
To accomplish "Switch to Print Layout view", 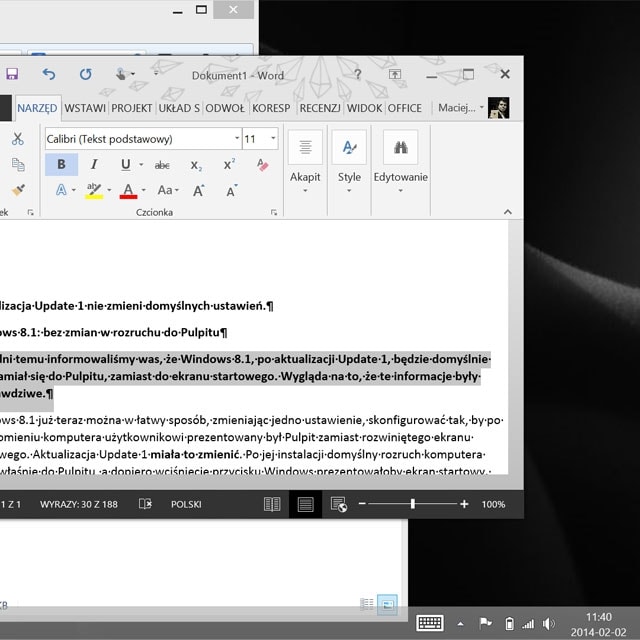I will pyautogui.click(x=305, y=504).
